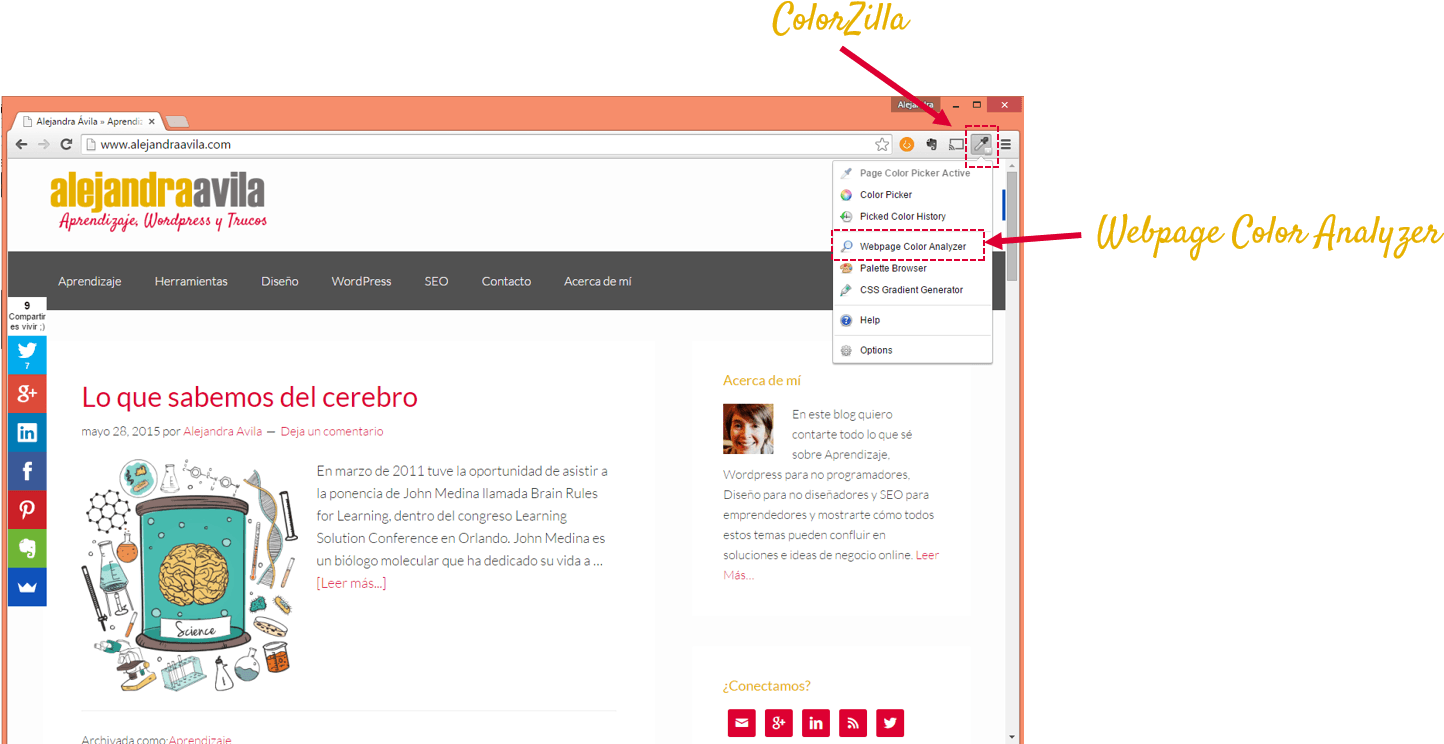Open the Contacto navigation item
Image resolution: width=1444 pixels, height=744 pixels.
coord(506,281)
